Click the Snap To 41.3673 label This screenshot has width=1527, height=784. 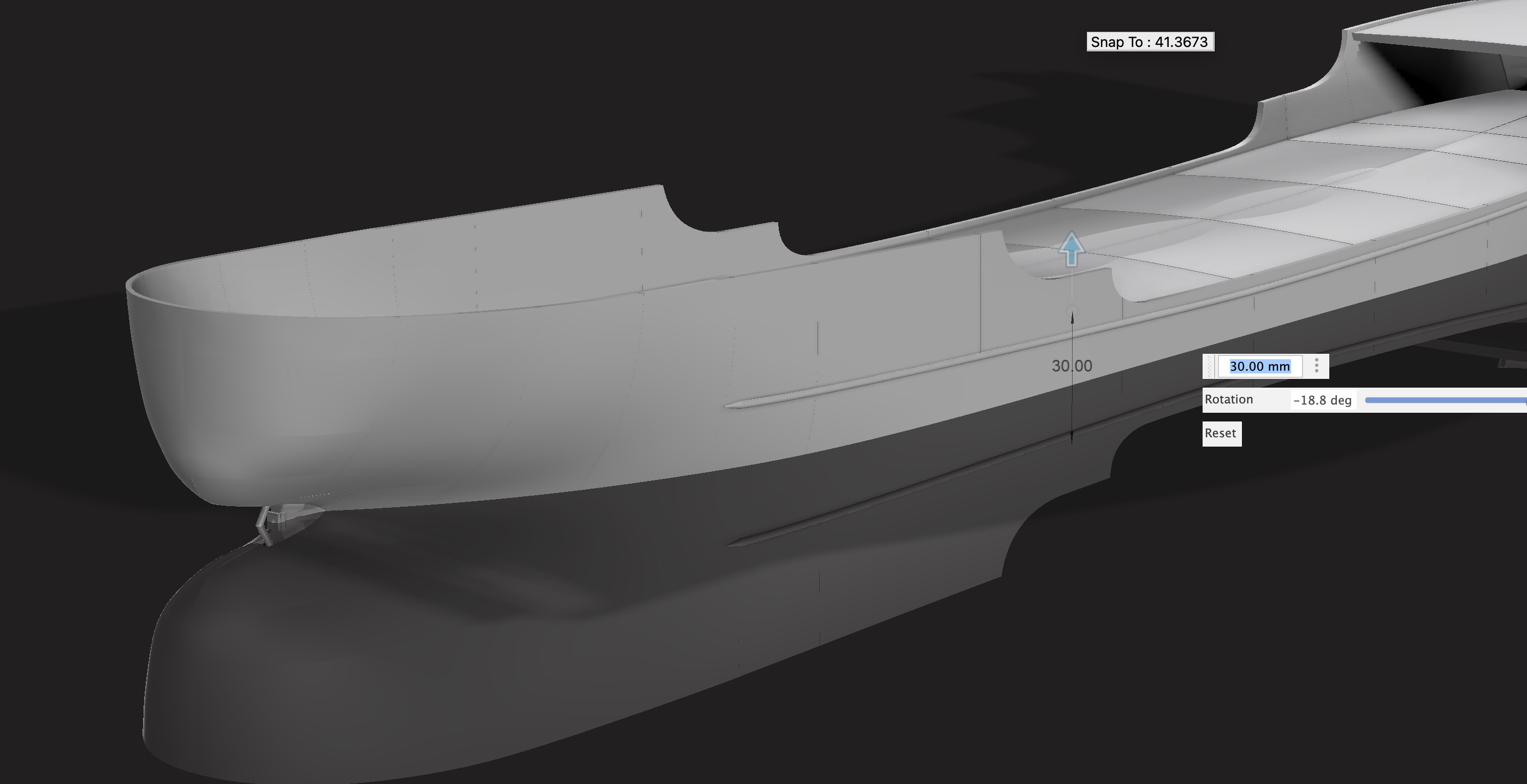[x=1150, y=42]
